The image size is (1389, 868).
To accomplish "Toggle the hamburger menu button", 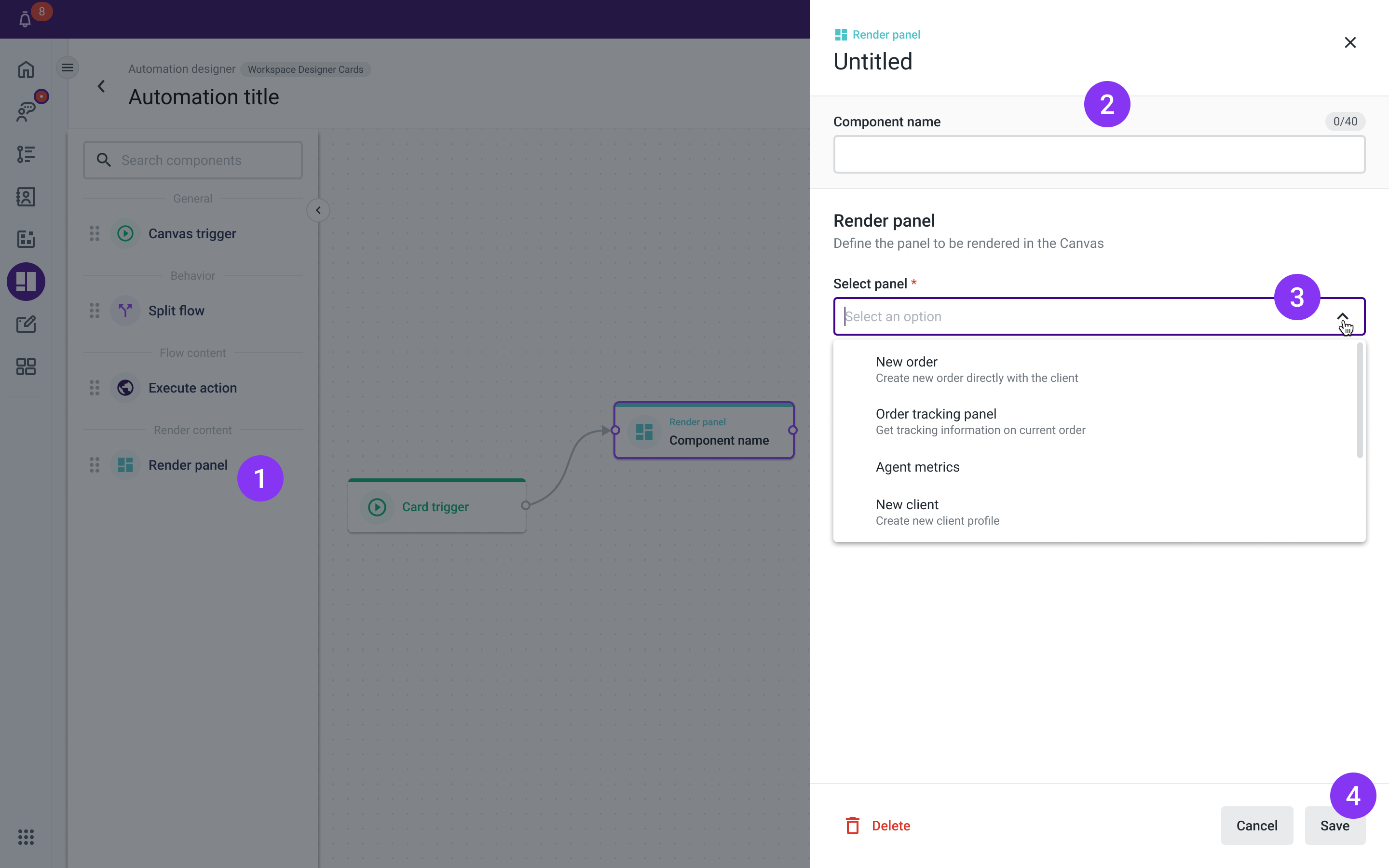I will (x=68, y=68).
